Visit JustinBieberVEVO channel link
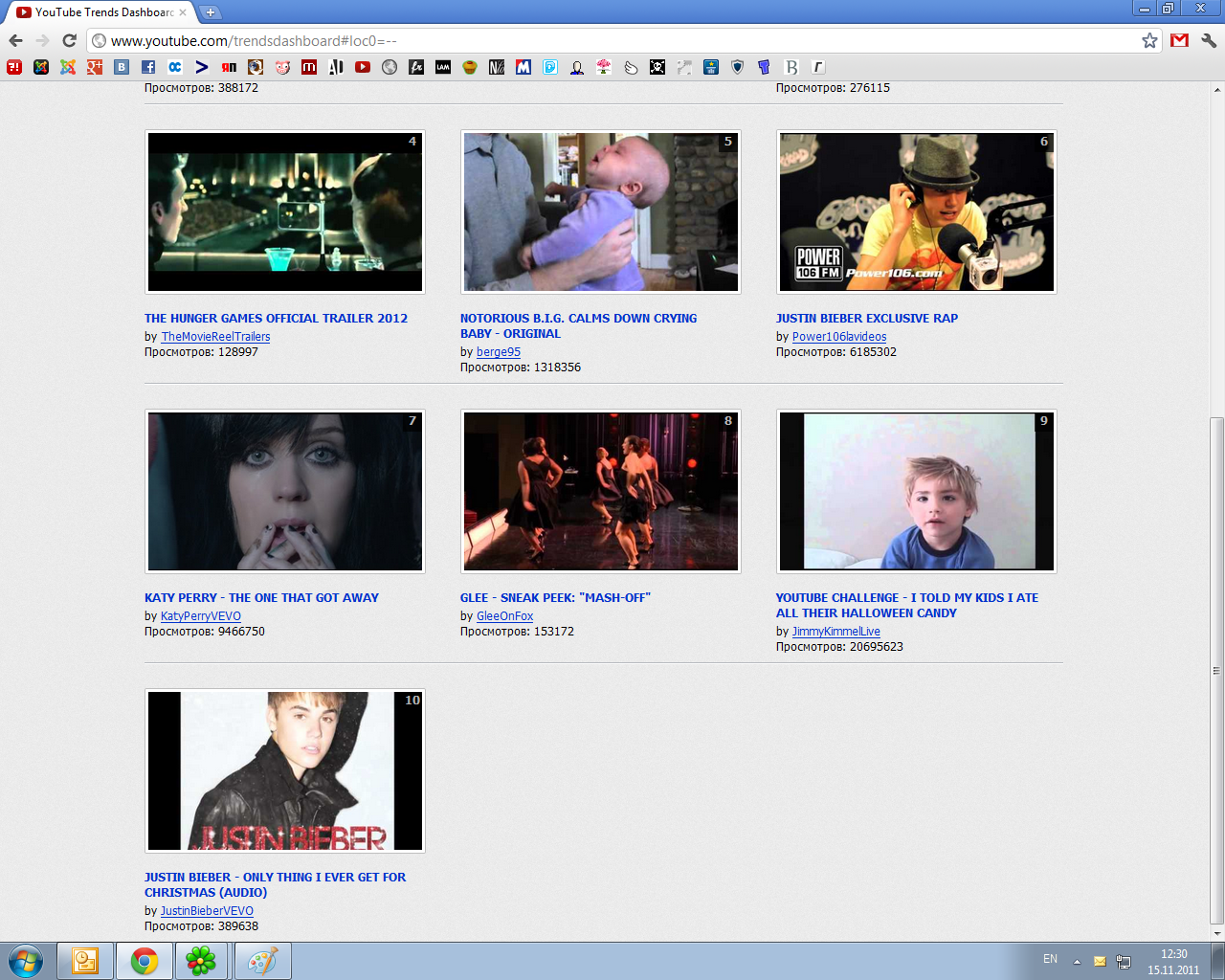 [207, 911]
